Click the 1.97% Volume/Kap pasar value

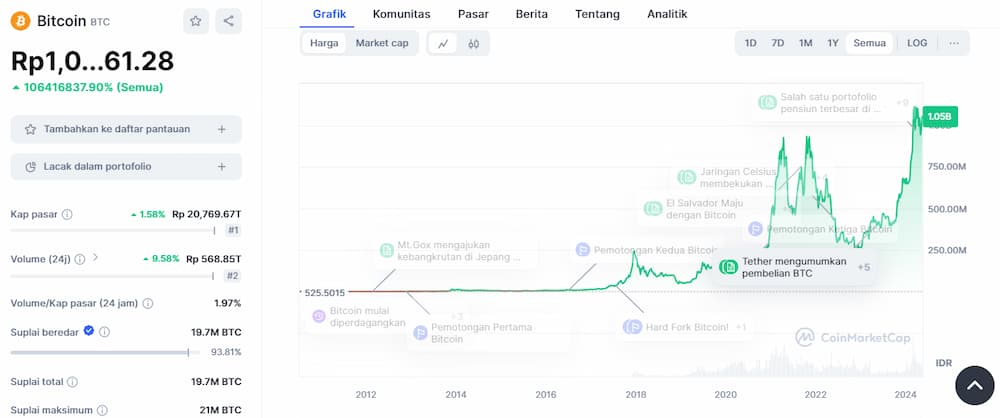click(228, 303)
